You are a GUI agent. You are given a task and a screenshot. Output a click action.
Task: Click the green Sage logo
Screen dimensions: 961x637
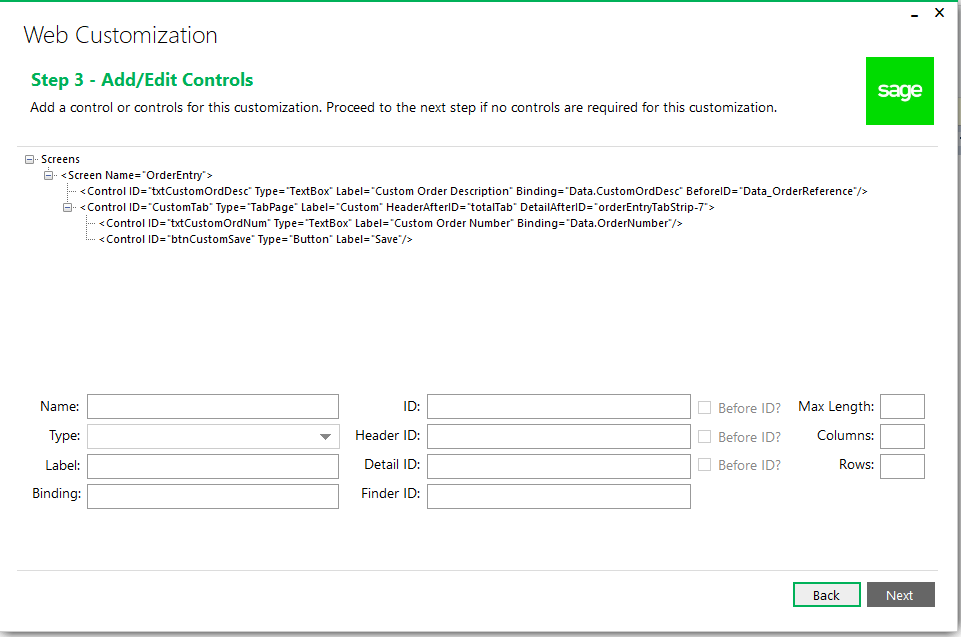click(899, 91)
